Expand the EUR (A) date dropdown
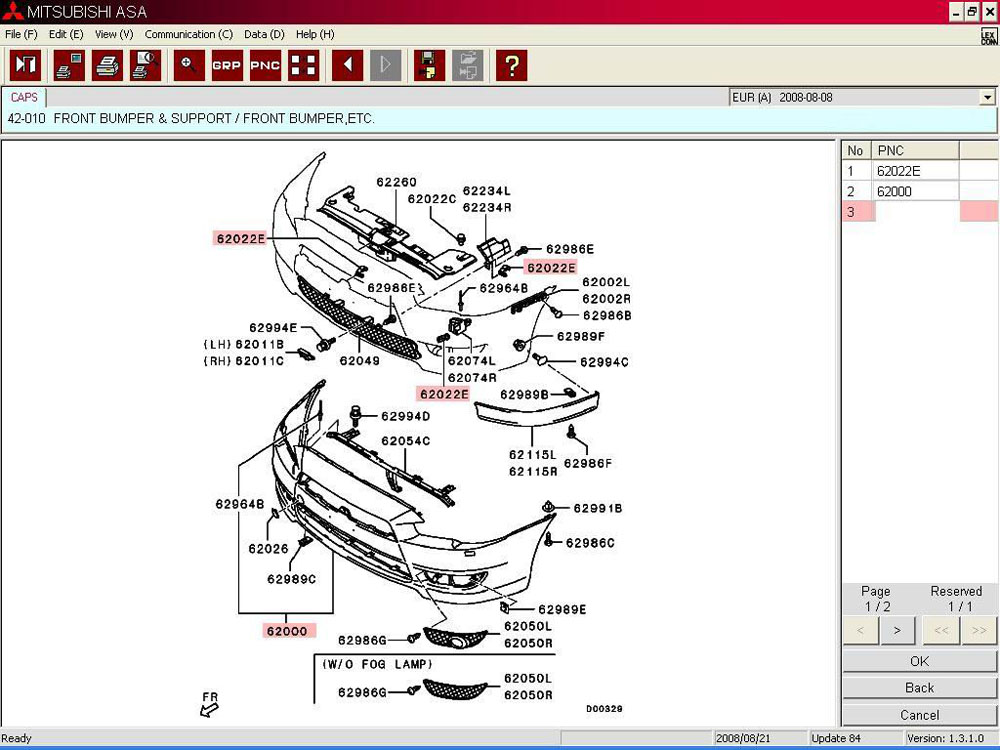 987,98
